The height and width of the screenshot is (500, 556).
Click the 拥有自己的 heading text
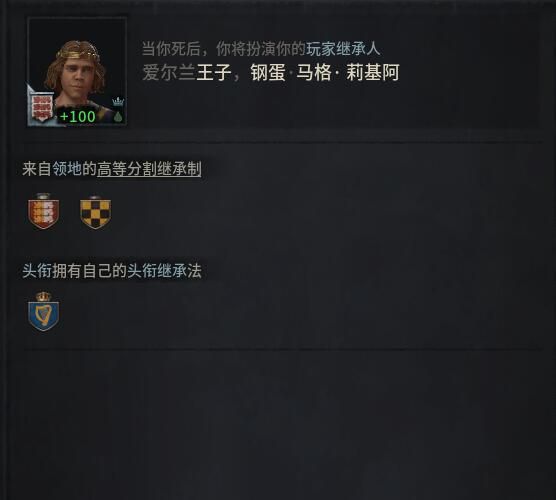(x=89, y=271)
